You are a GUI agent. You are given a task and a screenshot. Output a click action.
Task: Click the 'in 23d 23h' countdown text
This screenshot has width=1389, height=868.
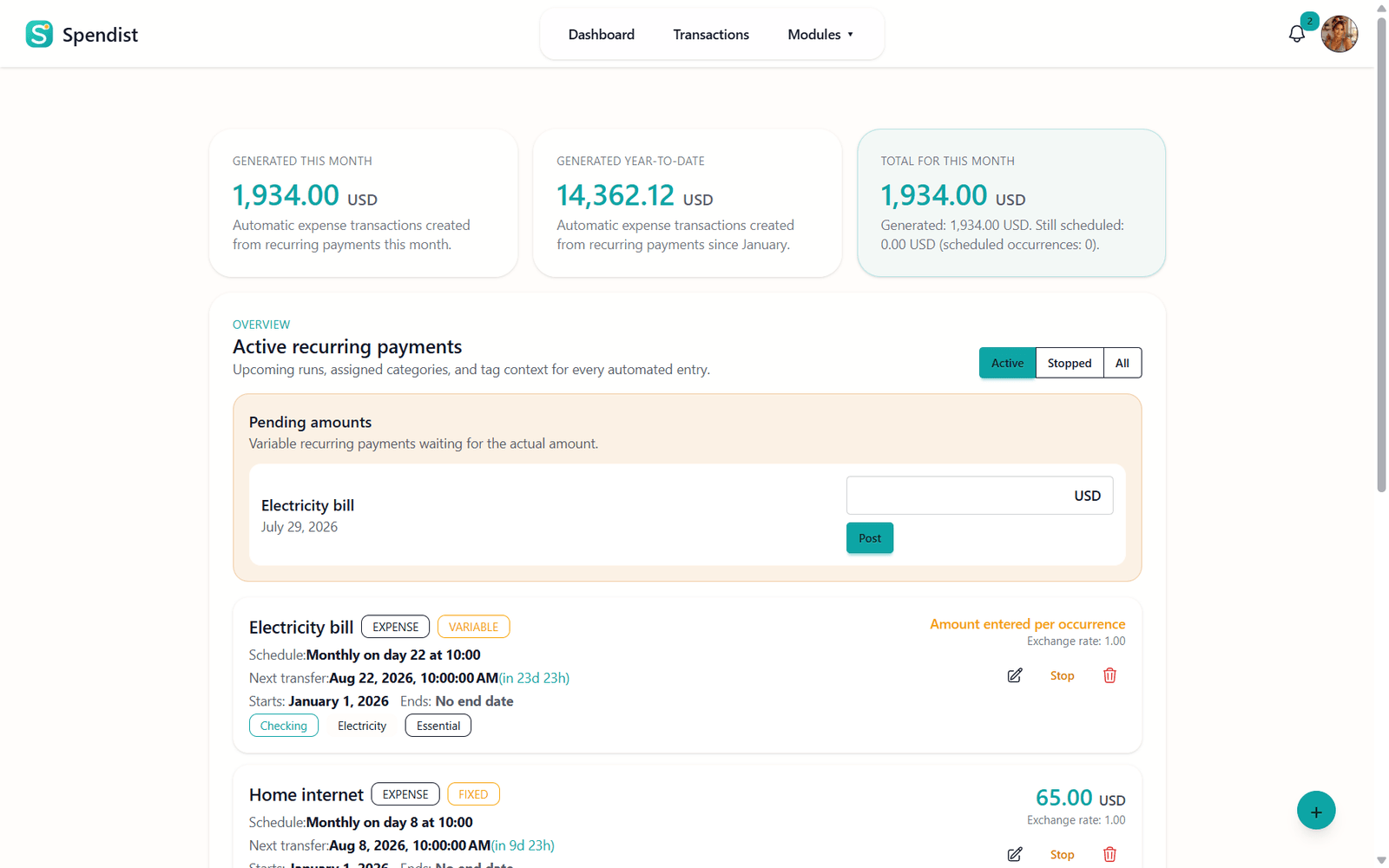[x=534, y=678]
